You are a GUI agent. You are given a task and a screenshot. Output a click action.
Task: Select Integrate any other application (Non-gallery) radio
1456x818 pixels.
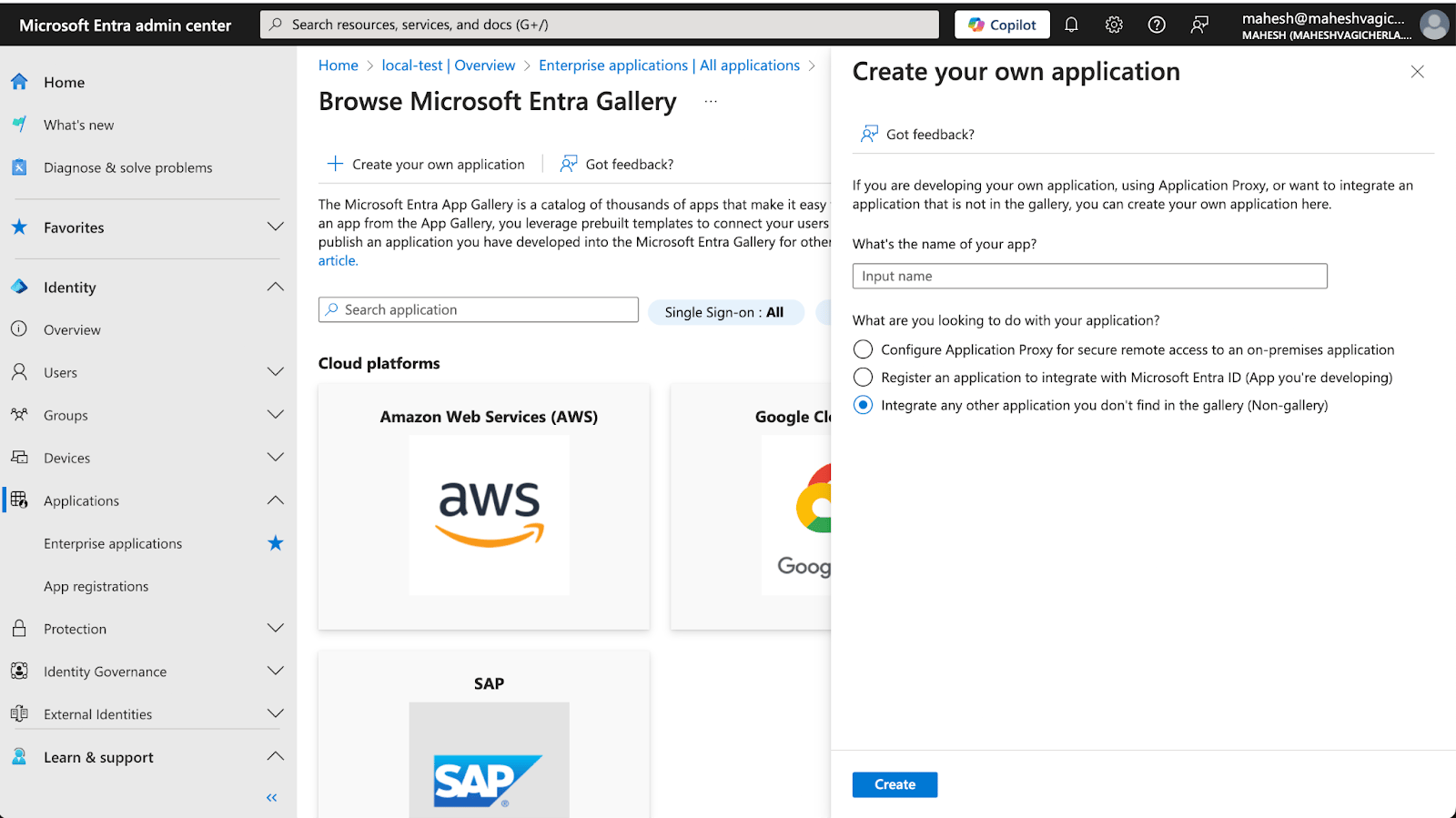click(x=863, y=405)
